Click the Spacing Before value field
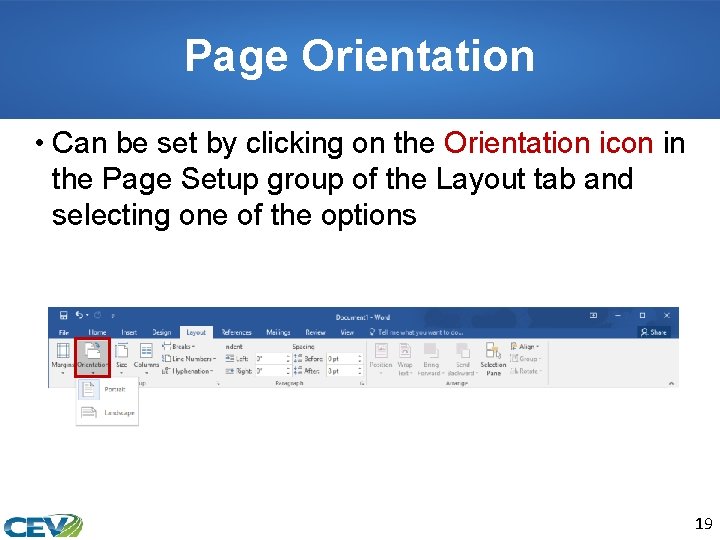The height and width of the screenshot is (540, 720). click(342, 359)
